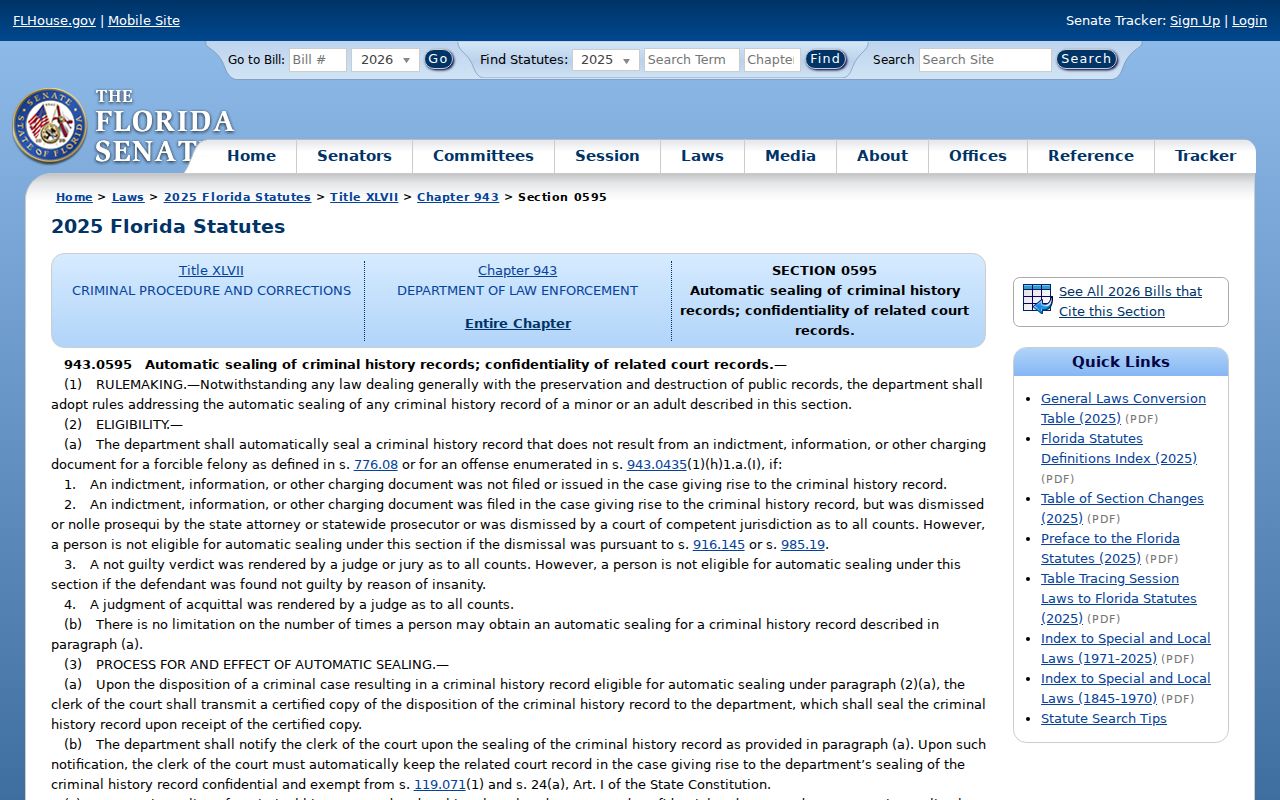This screenshot has width=1280, height=800.
Task: Open the Reference navigation tab
Action: [1091, 156]
